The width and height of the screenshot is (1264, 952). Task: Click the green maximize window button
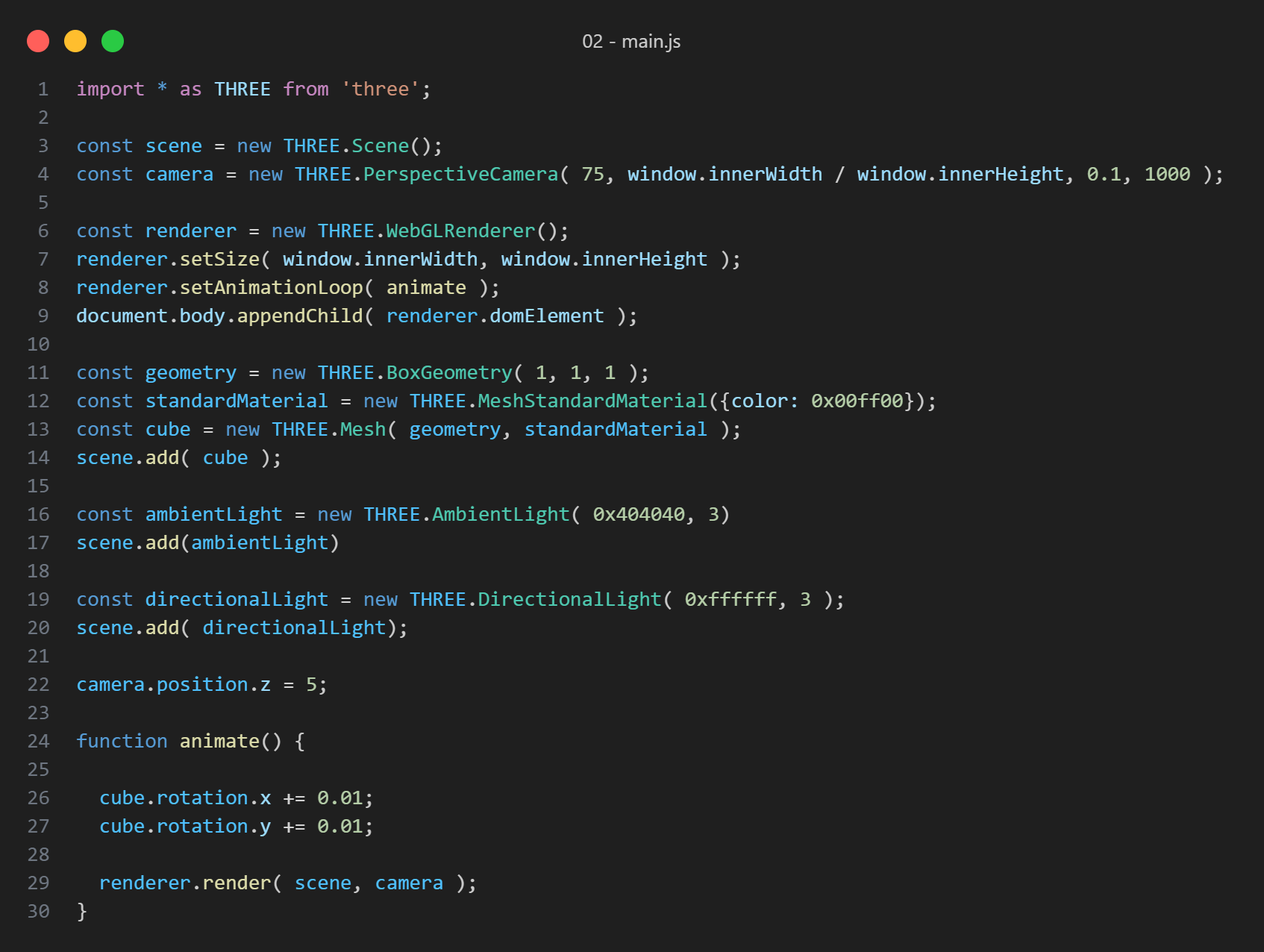113,41
